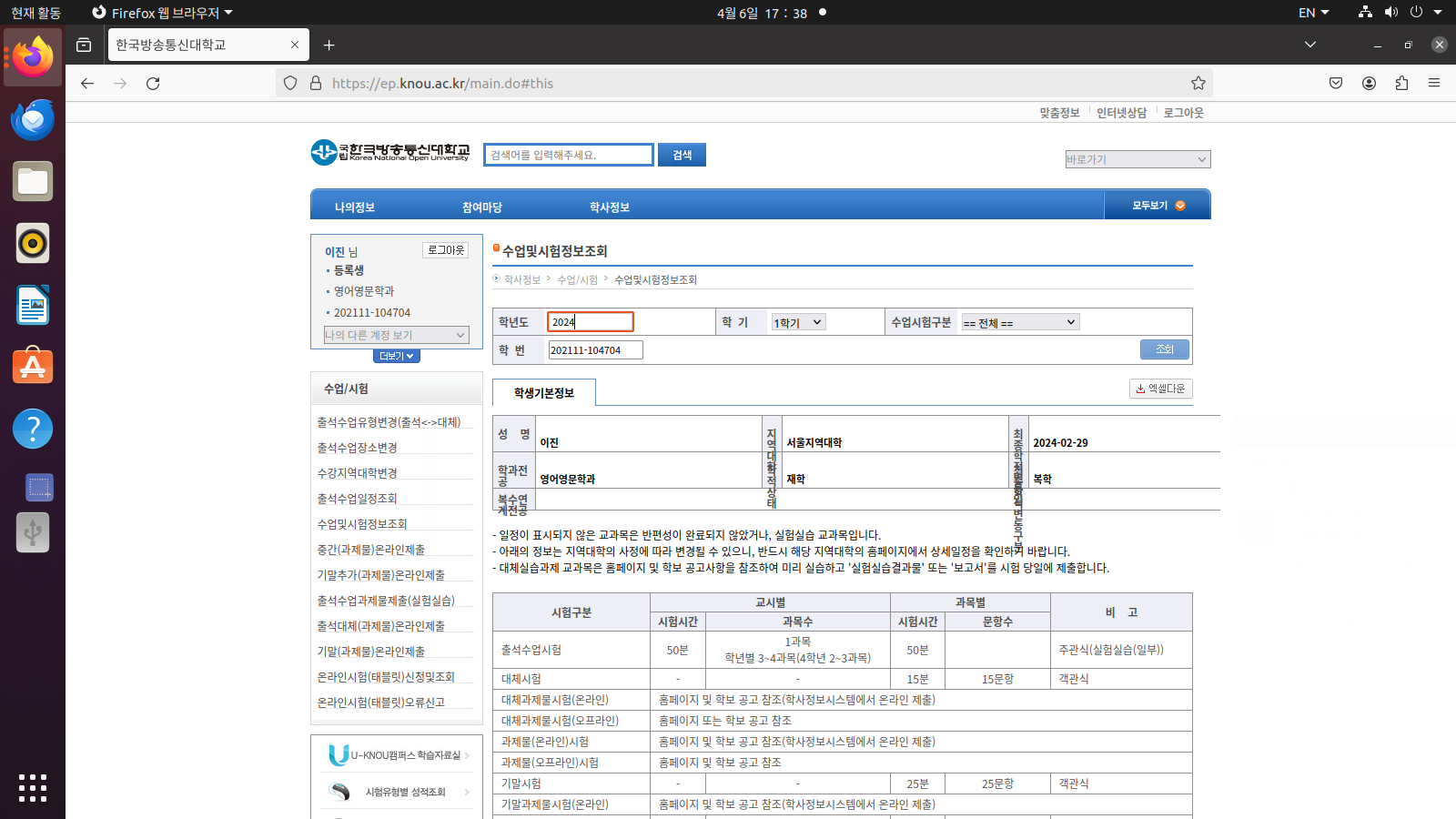Select the 학생기본정보 tab

coord(543,393)
